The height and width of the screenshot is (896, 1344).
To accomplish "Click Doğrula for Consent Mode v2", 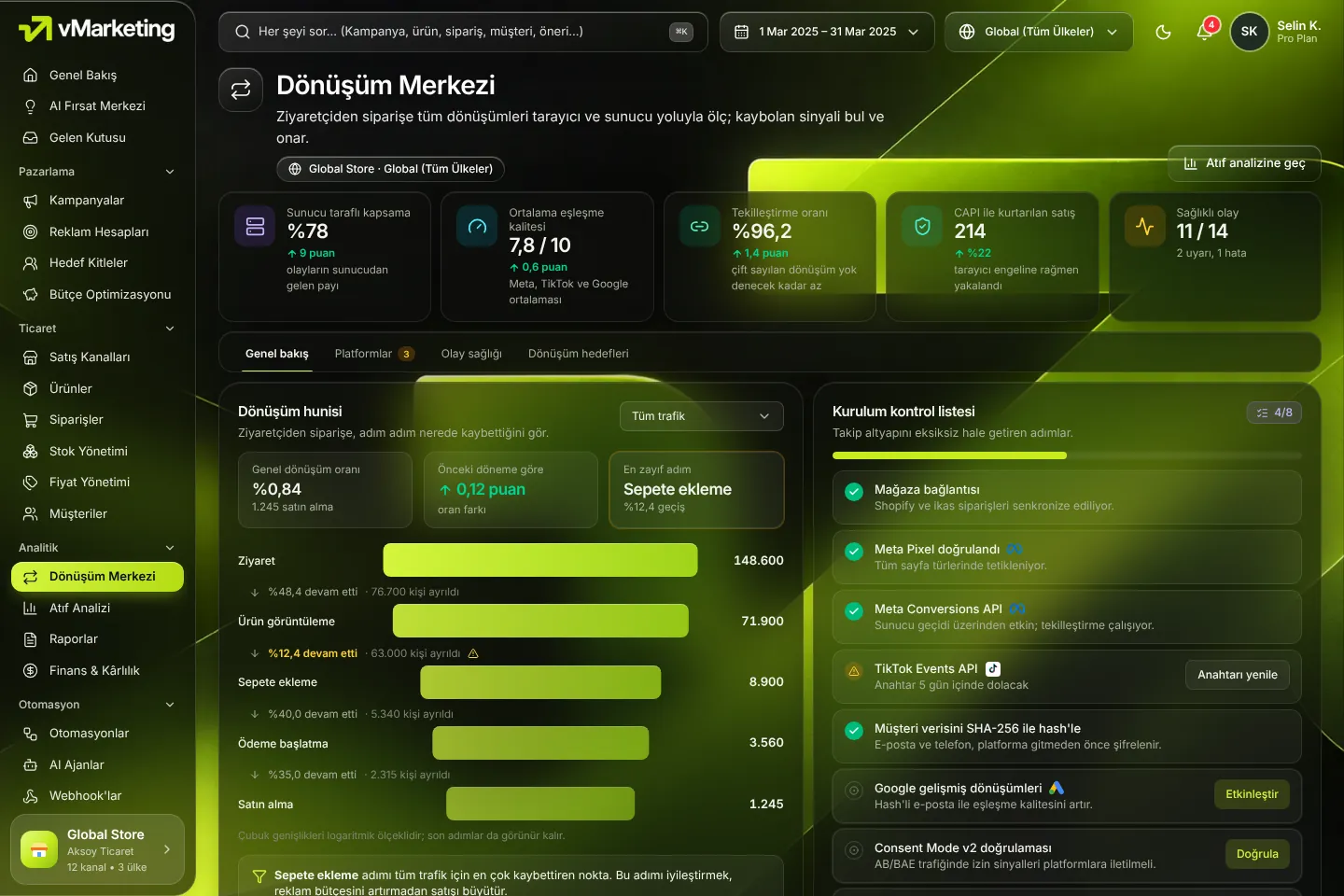I will [x=1257, y=854].
